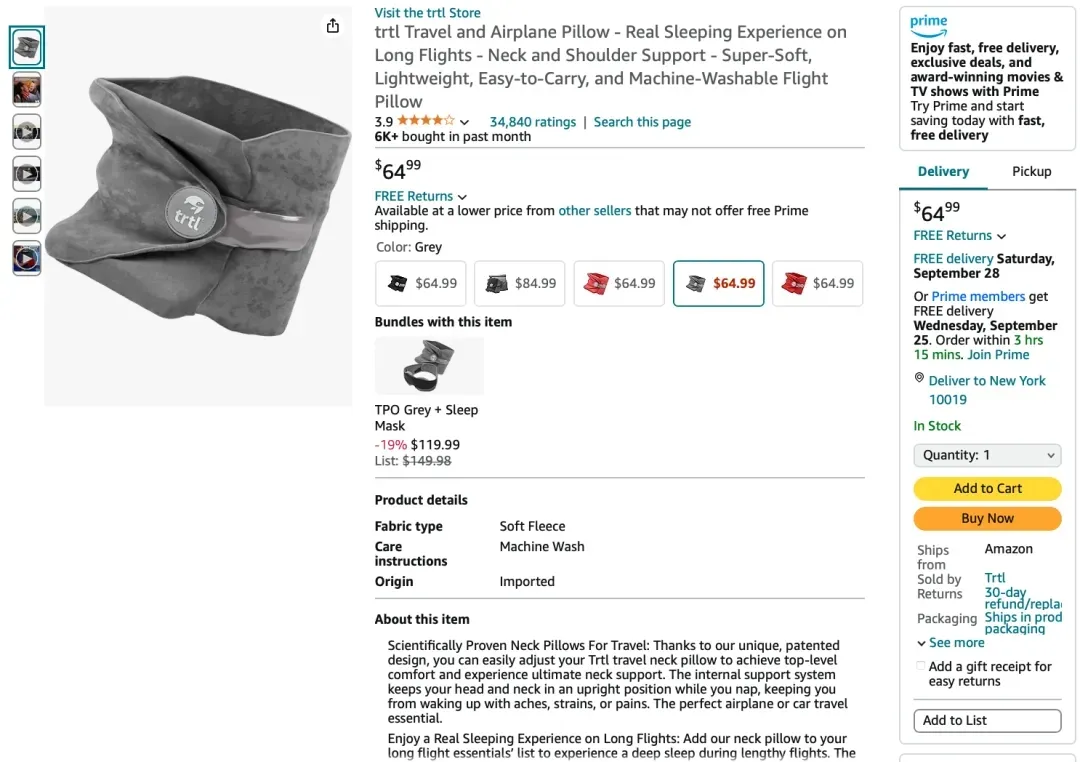The image size is (1080, 762).
Task: Click the Add to Cart button
Action: [x=987, y=488]
